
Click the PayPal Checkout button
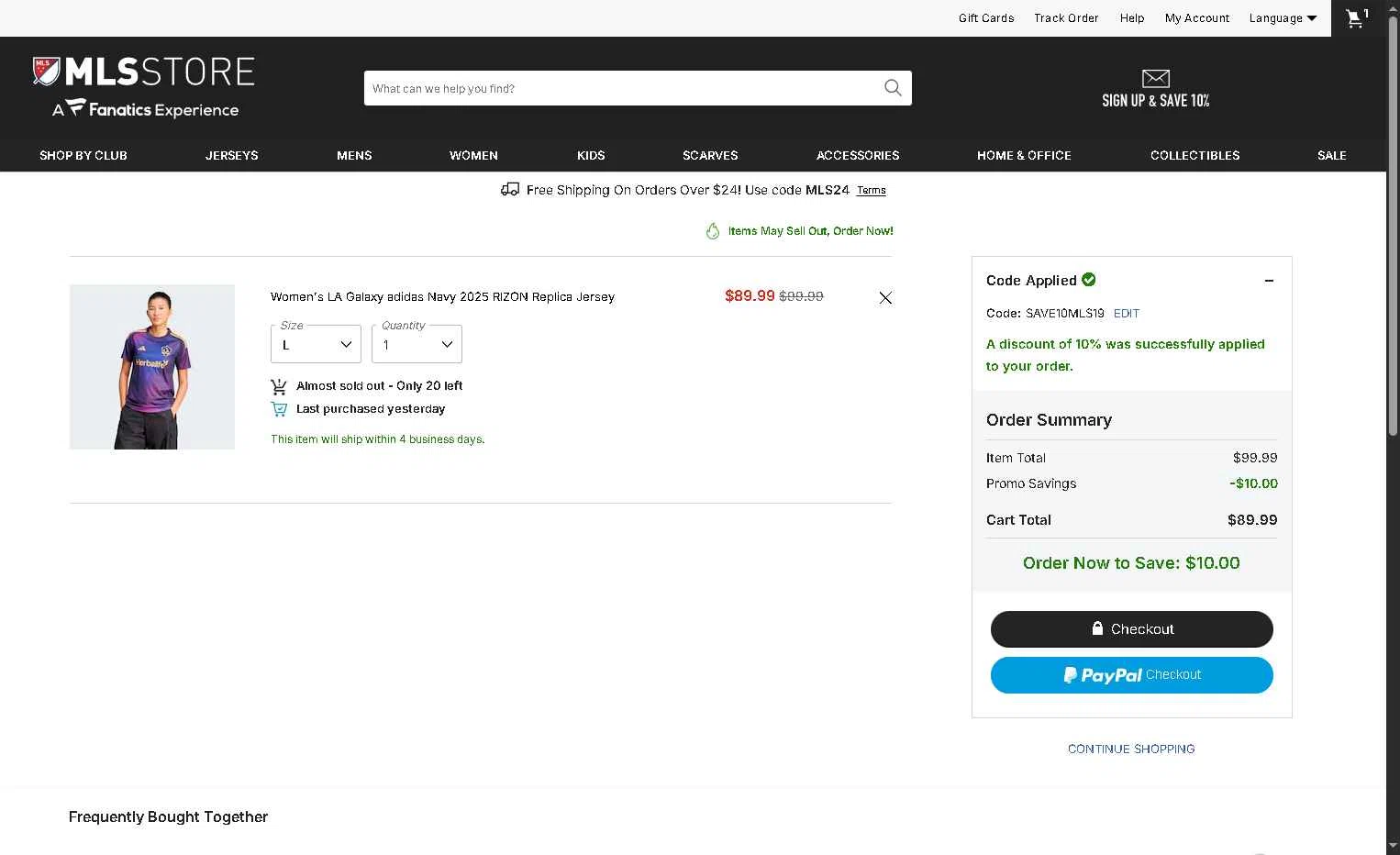coord(1132,675)
